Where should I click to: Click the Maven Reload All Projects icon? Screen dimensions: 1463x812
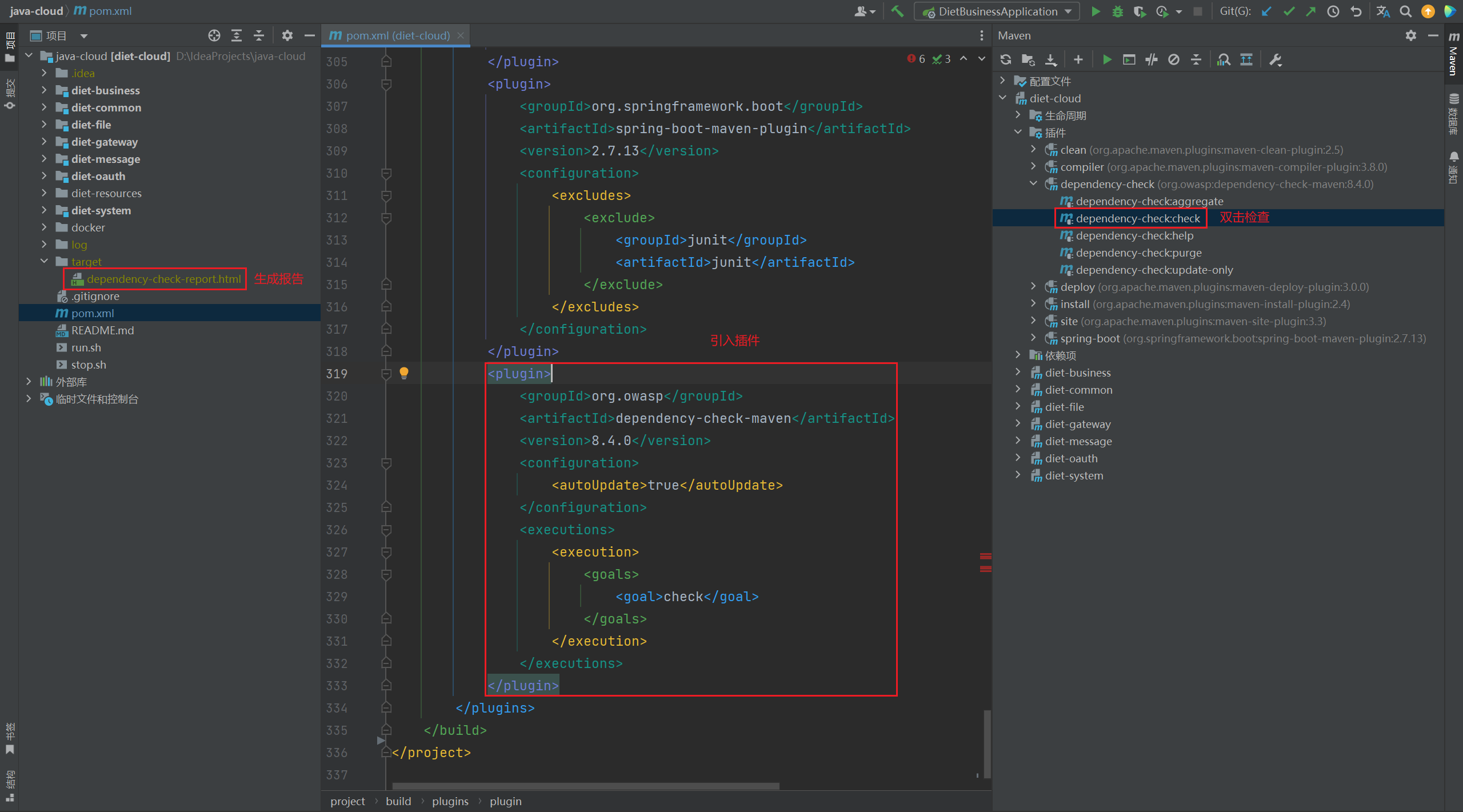(1006, 59)
